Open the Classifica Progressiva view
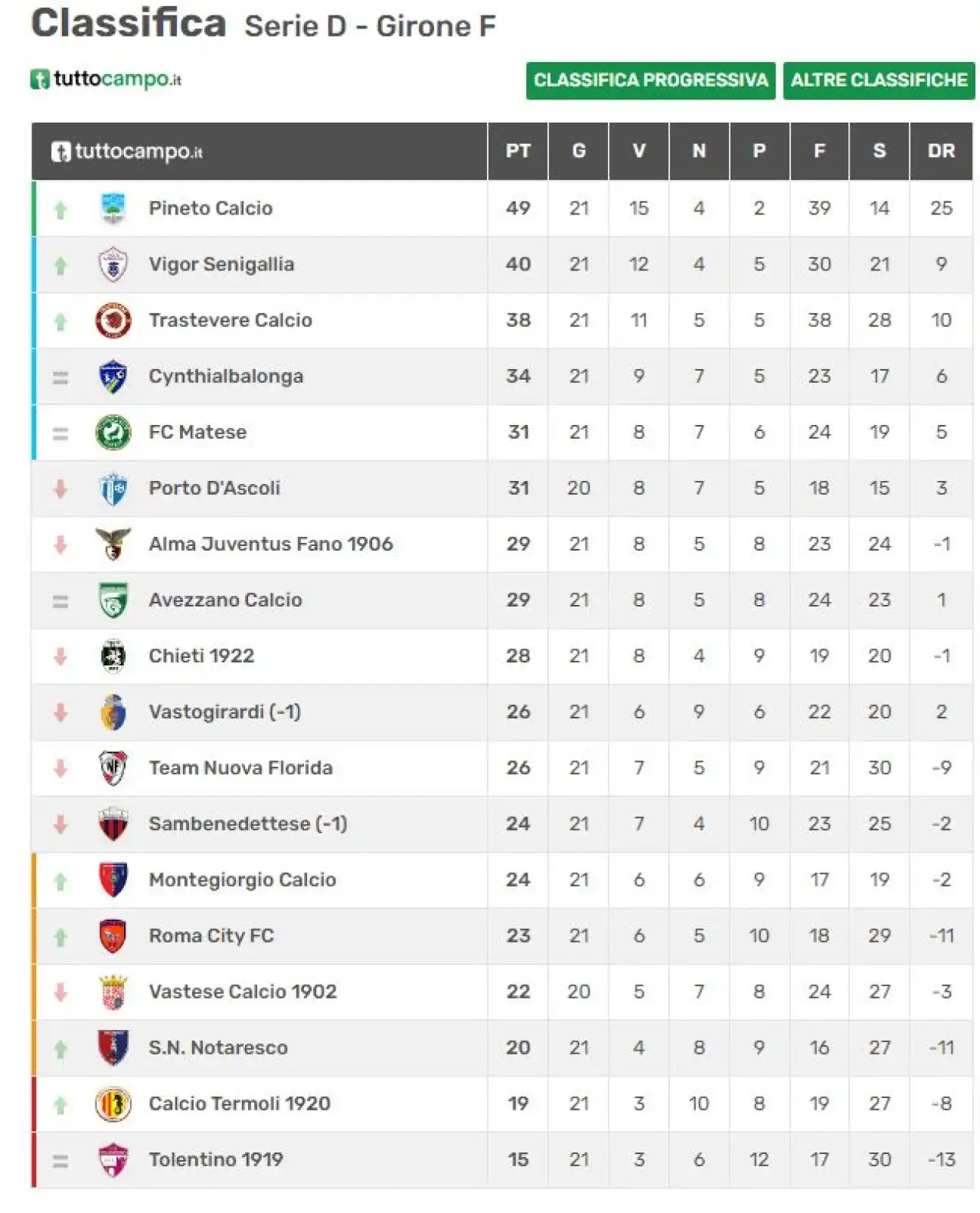 click(x=651, y=80)
